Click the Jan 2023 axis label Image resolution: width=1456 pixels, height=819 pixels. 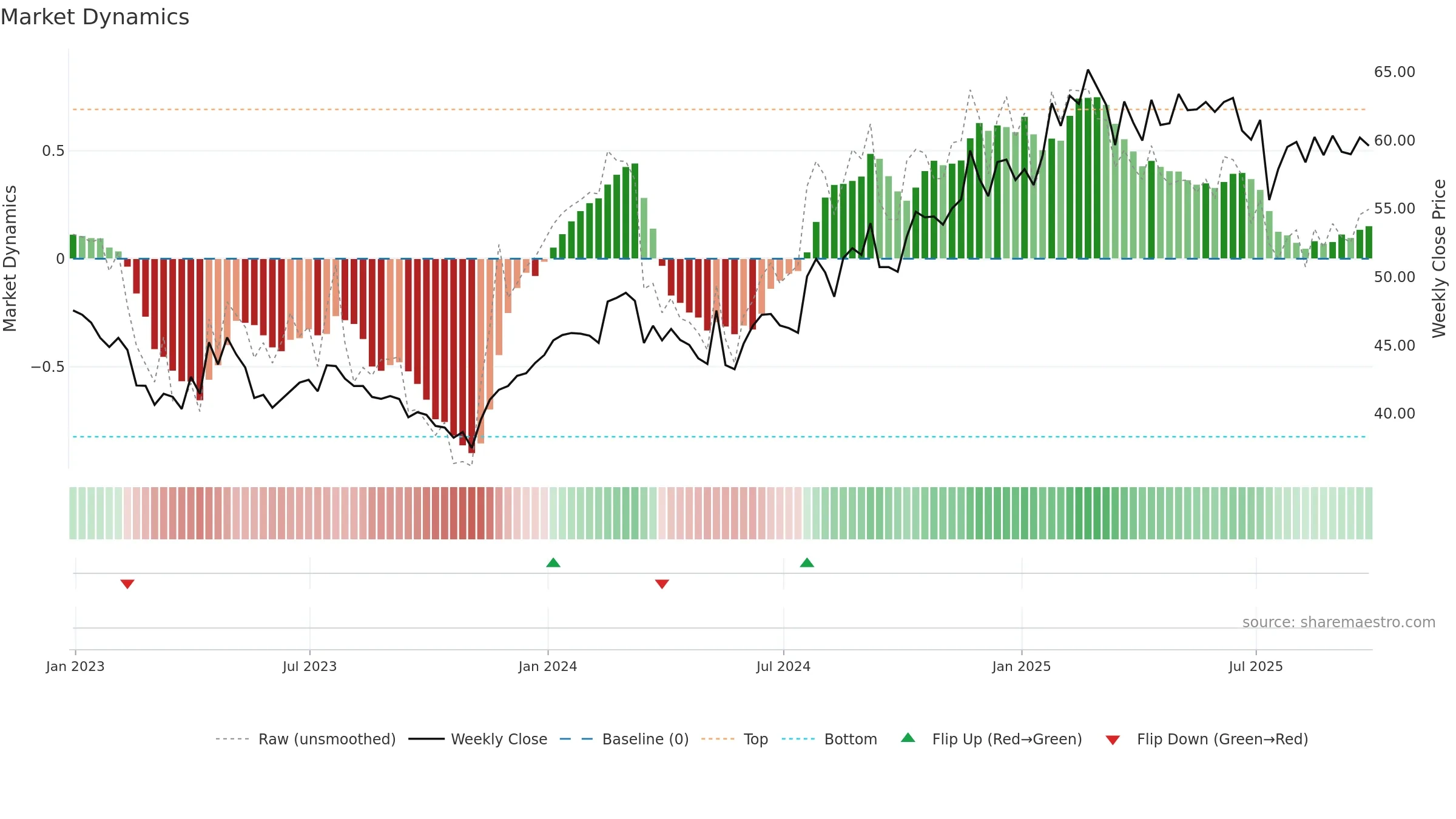pyautogui.click(x=75, y=666)
